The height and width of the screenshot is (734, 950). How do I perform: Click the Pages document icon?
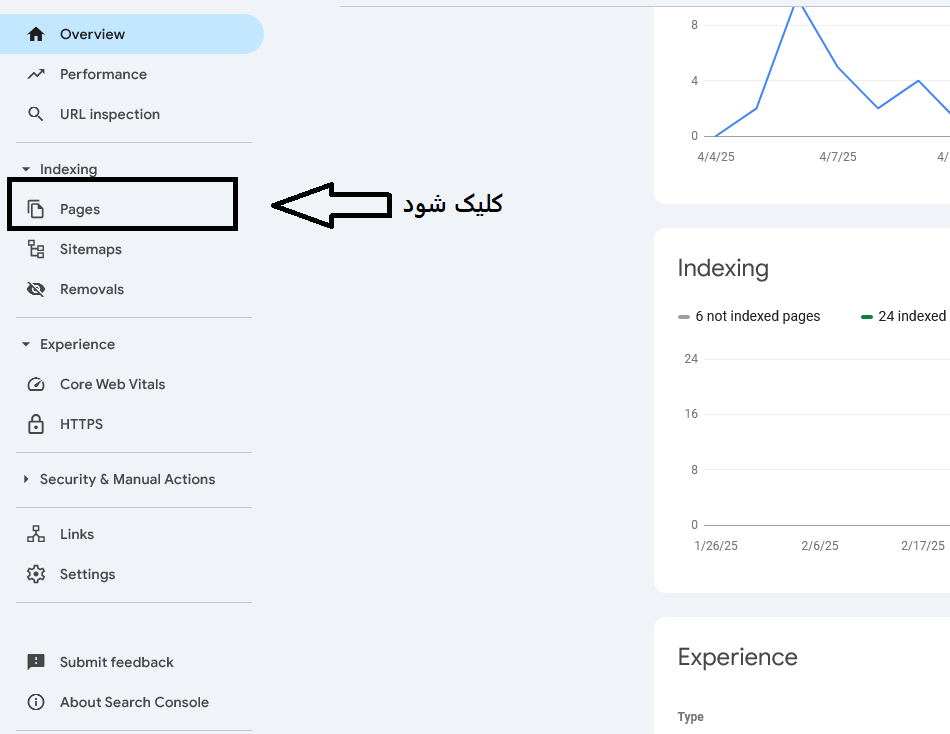click(36, 209)
